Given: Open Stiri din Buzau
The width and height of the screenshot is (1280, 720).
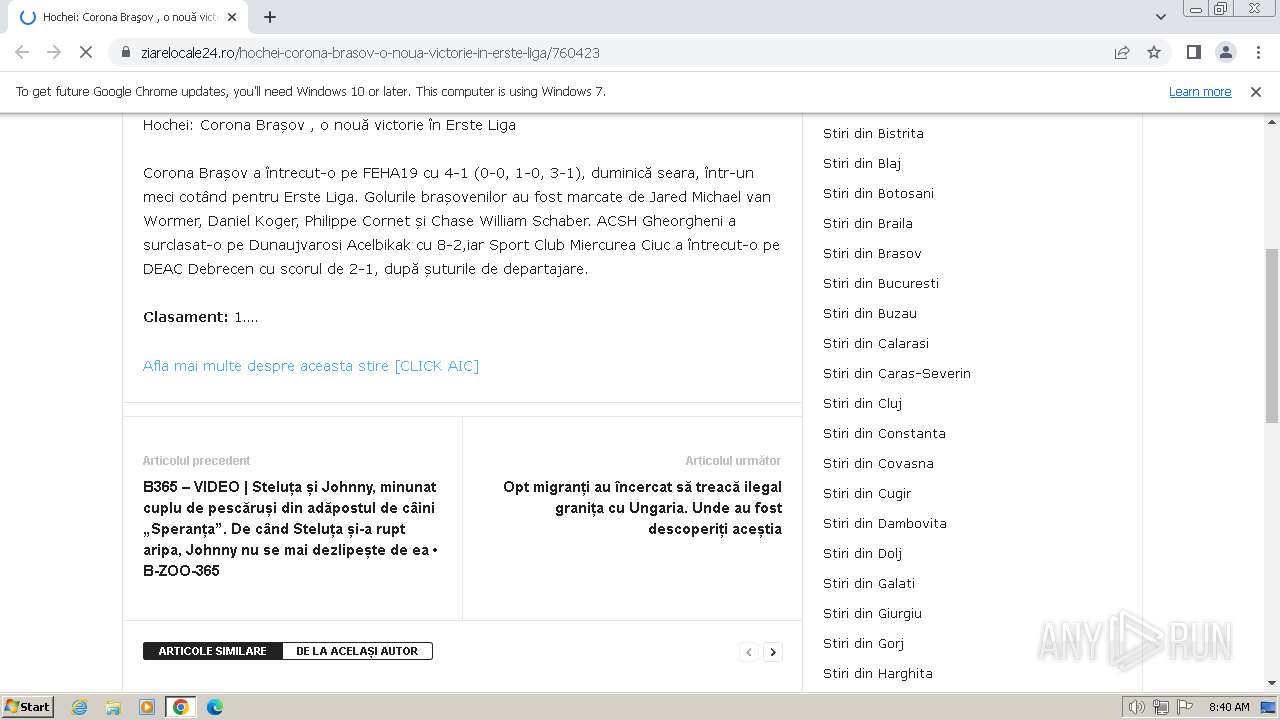Looking at the screenshot, I should tap(870, 313).
